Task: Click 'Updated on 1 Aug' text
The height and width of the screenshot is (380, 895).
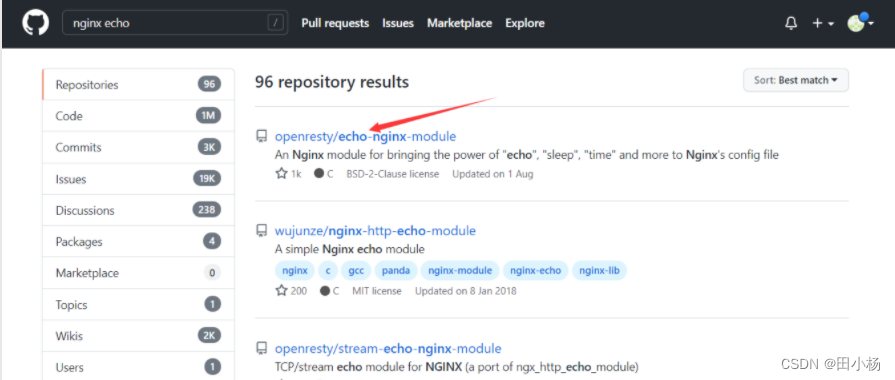Action: 493,174
